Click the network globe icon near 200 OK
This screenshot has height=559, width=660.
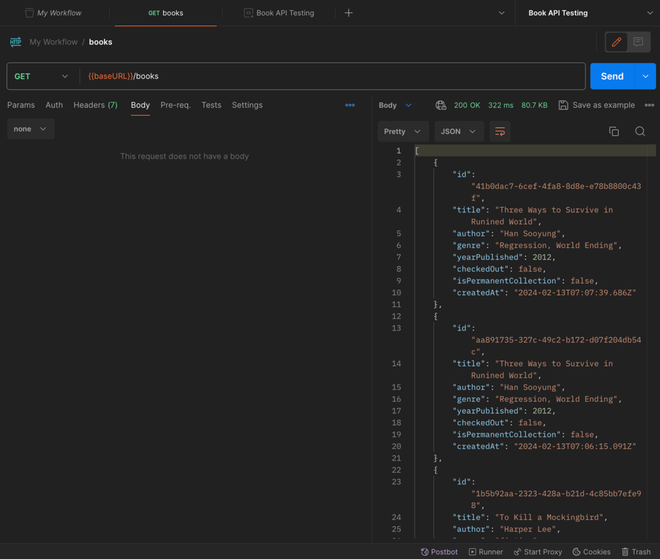[x=441, y=105]
